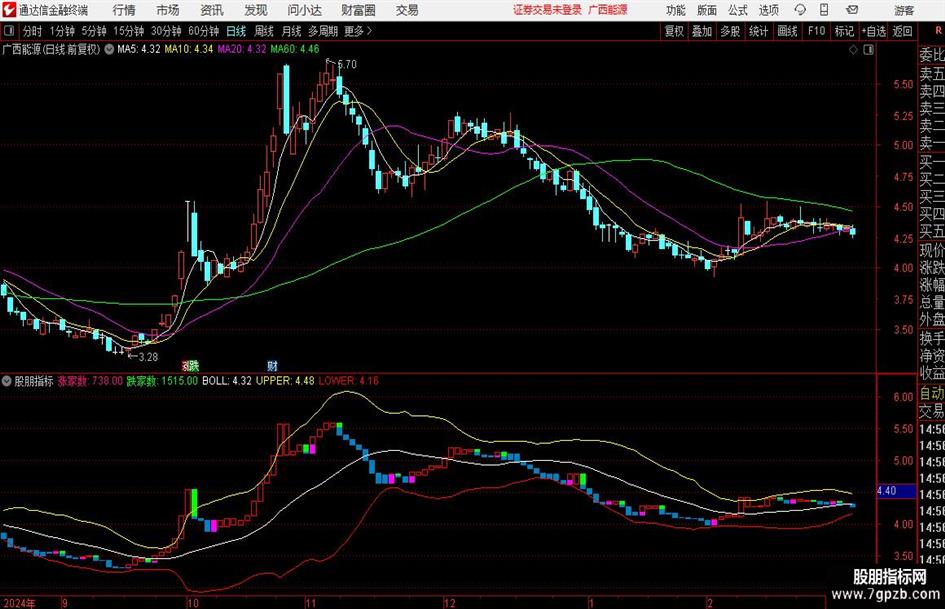Screen dimensions: 945x609
Task: Click the 股朋指标 indicator name
Action: [x=34, y=381]
